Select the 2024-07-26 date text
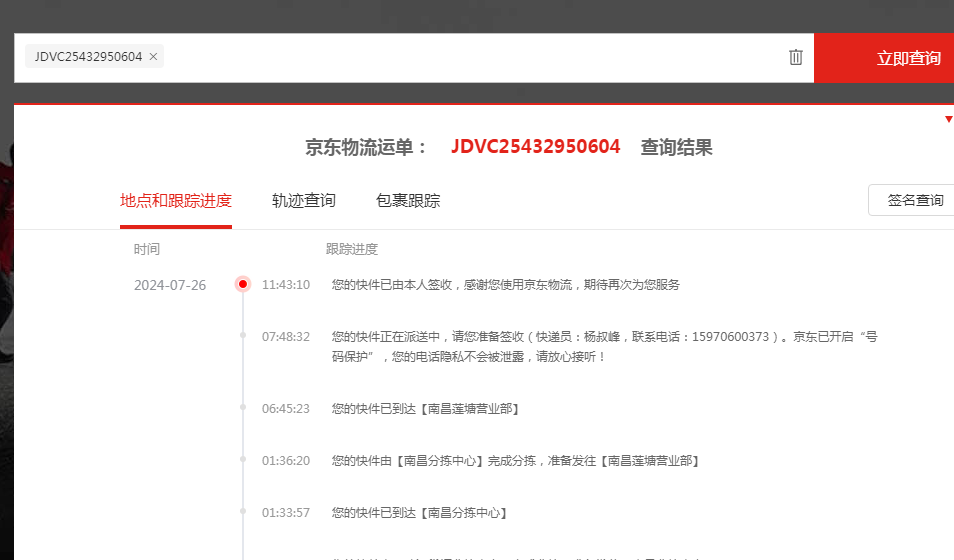Screen dimensions: 954x560 tap(170, 285)
